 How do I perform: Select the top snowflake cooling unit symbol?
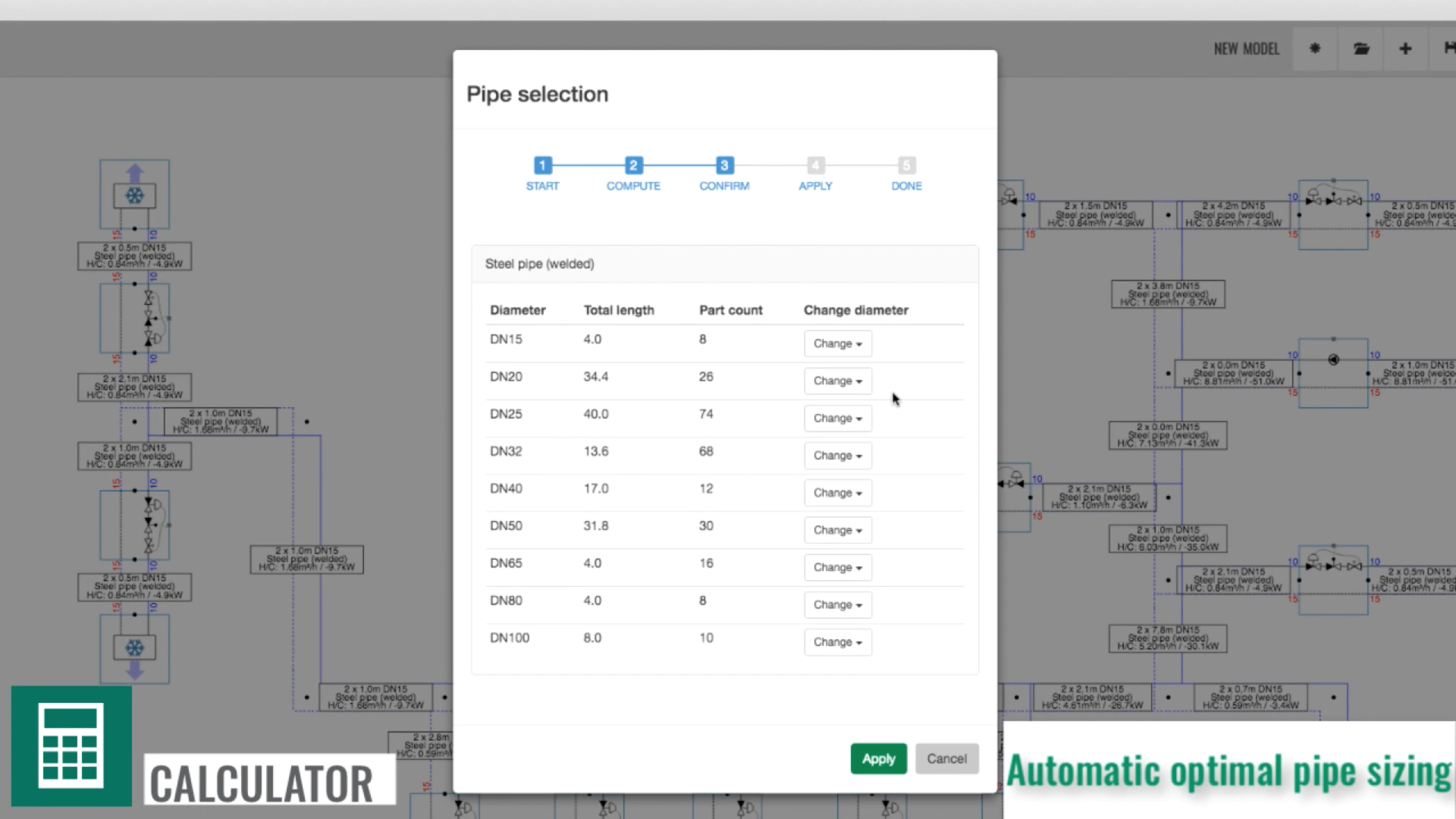pyautogui.click(x=134, y=196)
